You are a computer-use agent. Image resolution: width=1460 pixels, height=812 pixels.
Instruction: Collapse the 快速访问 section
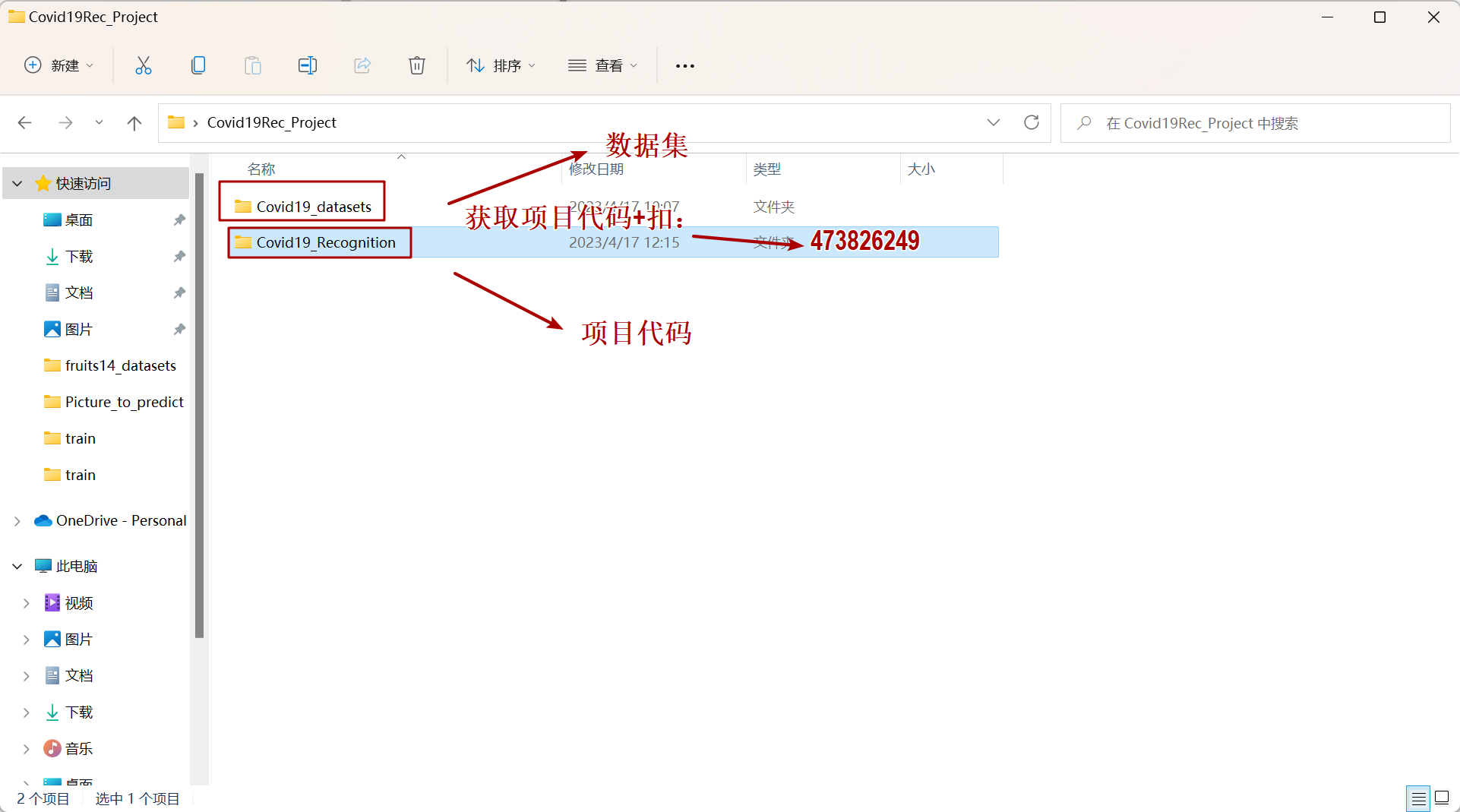pos(17,183)
